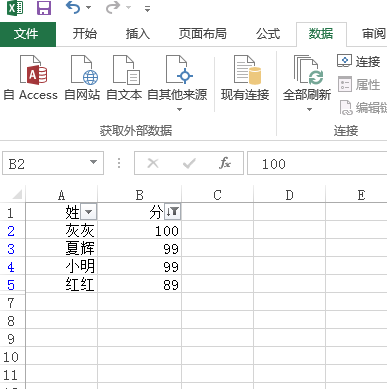This screenshot has width=387, height=389.
Task: Undo the last action
Action: coord(73,7)
